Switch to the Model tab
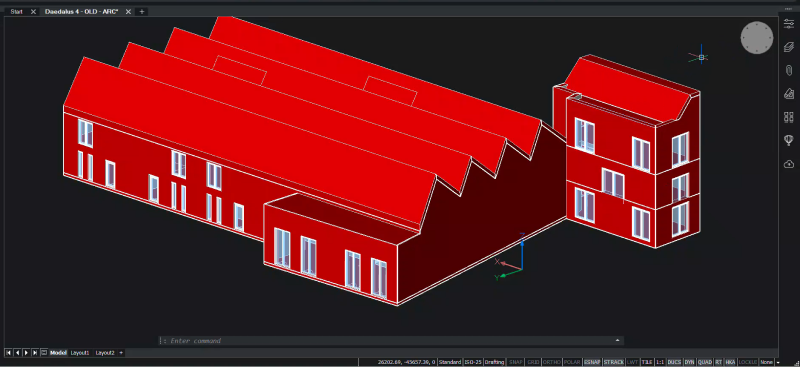The image size is (800, 367). 58,353
